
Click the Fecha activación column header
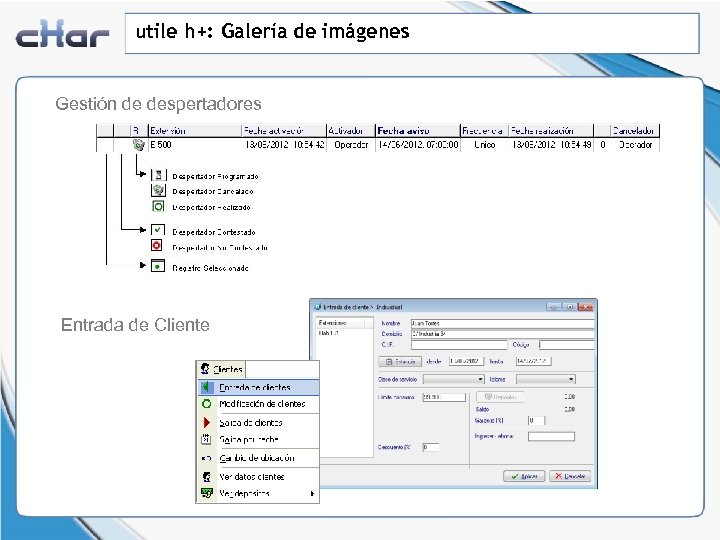click(x=284, y=131)
